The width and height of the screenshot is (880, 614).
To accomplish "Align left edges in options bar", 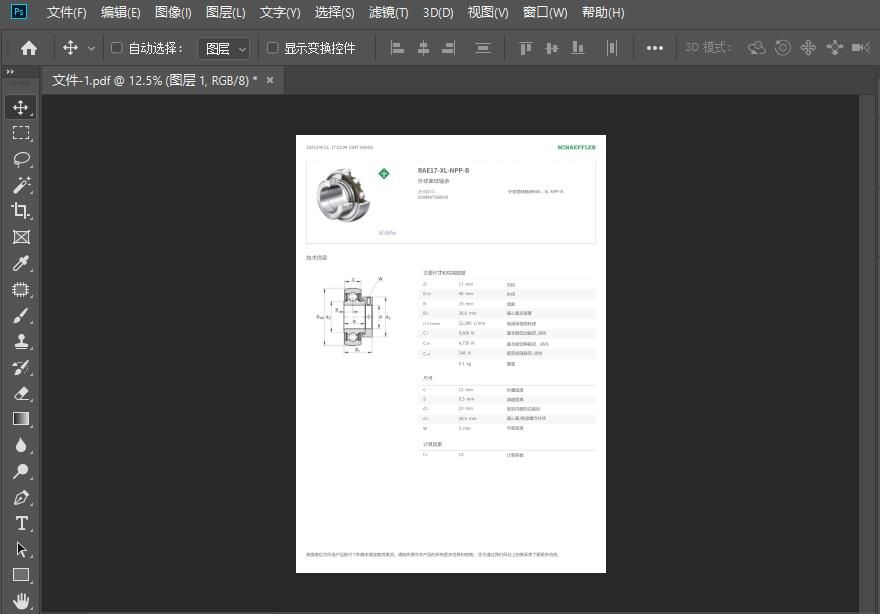I will [397, 48].
